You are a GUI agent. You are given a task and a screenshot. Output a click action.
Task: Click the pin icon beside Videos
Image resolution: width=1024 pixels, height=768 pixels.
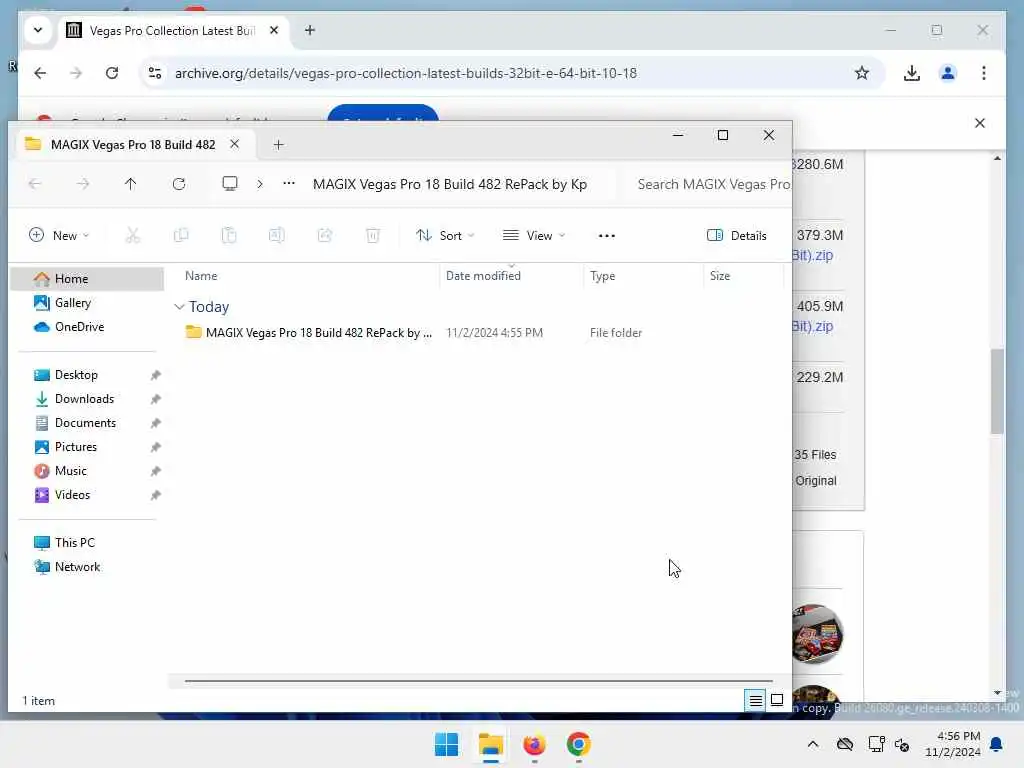click(x=155, y=496)
